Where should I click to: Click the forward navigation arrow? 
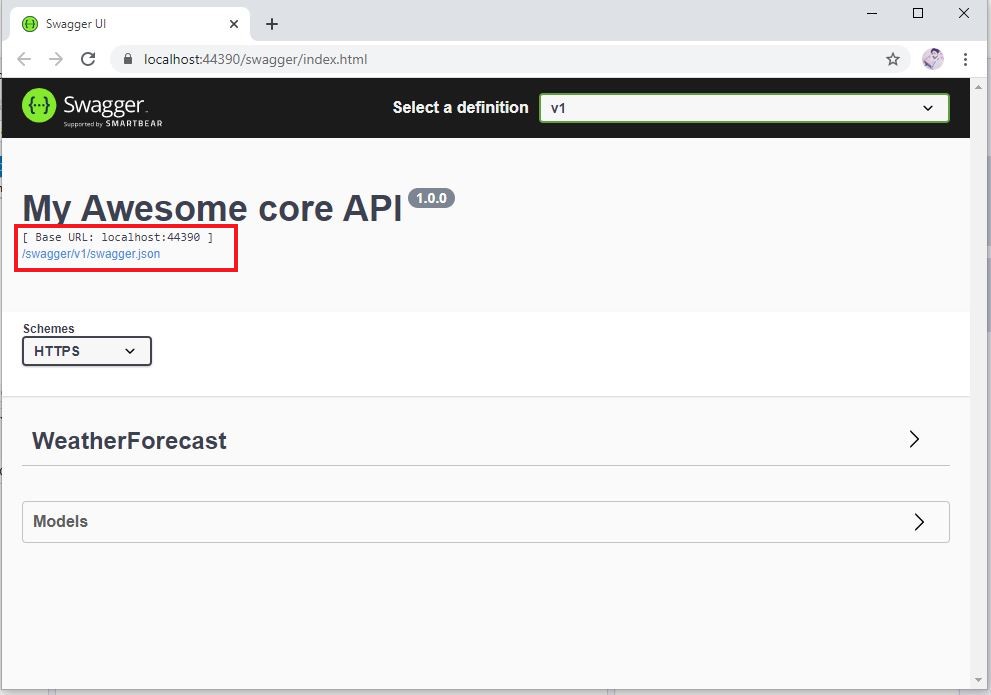coord(56,59)
